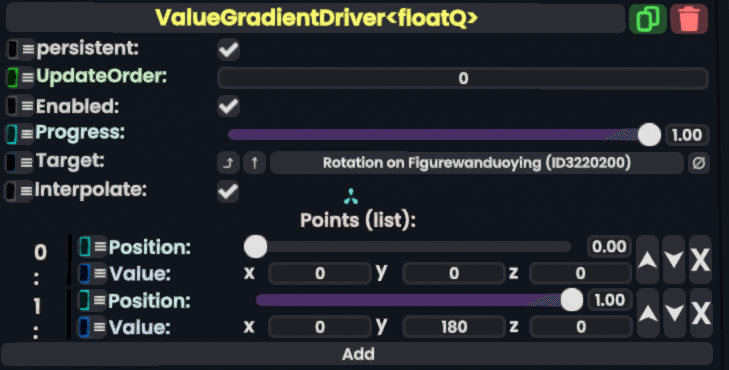729x370 pixels.
Task: Click the teal fan icon above Points
Action: click(351, 197)
